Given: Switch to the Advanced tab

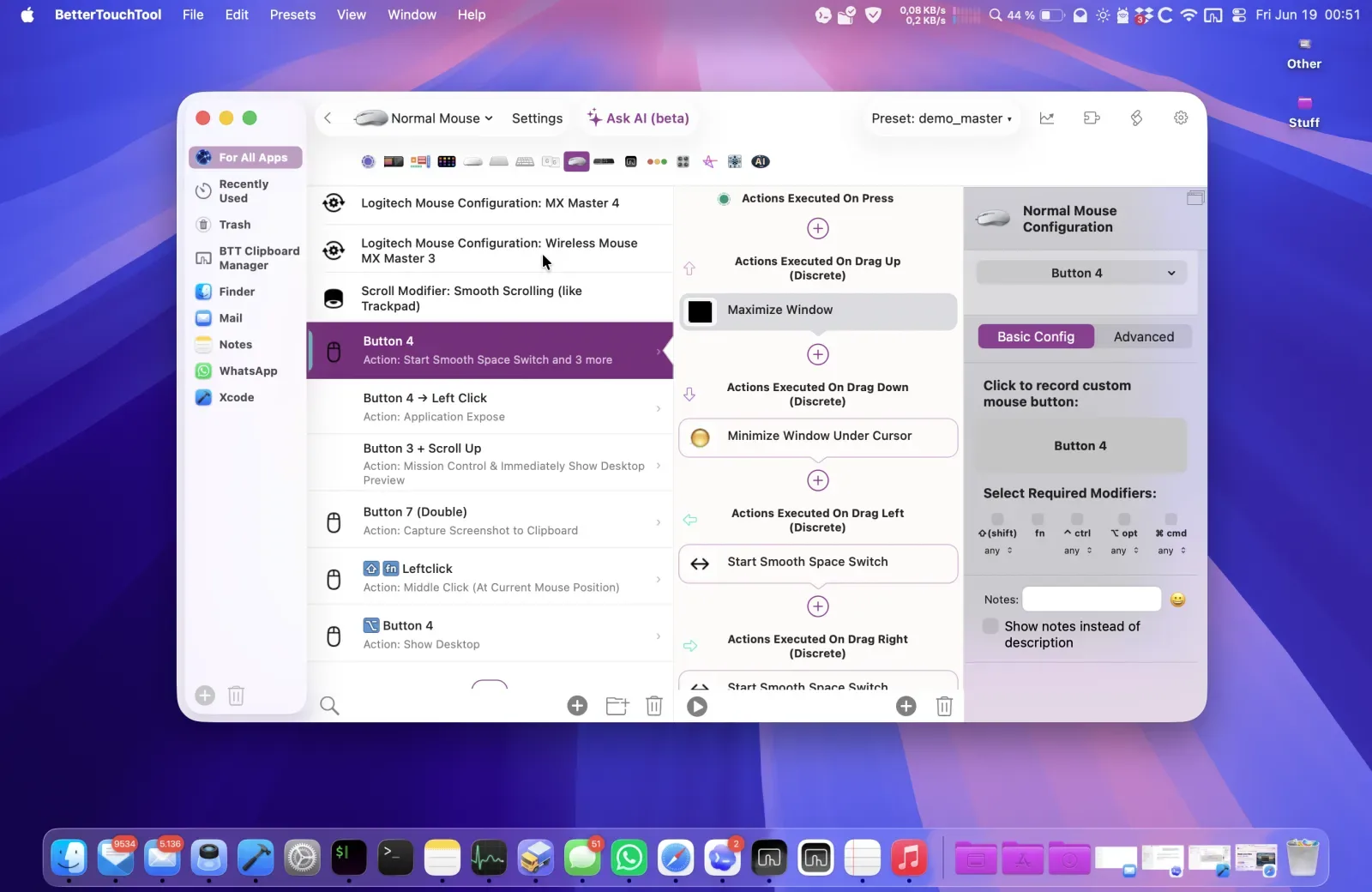Looking at the screenshot, I should (1144, 337).
